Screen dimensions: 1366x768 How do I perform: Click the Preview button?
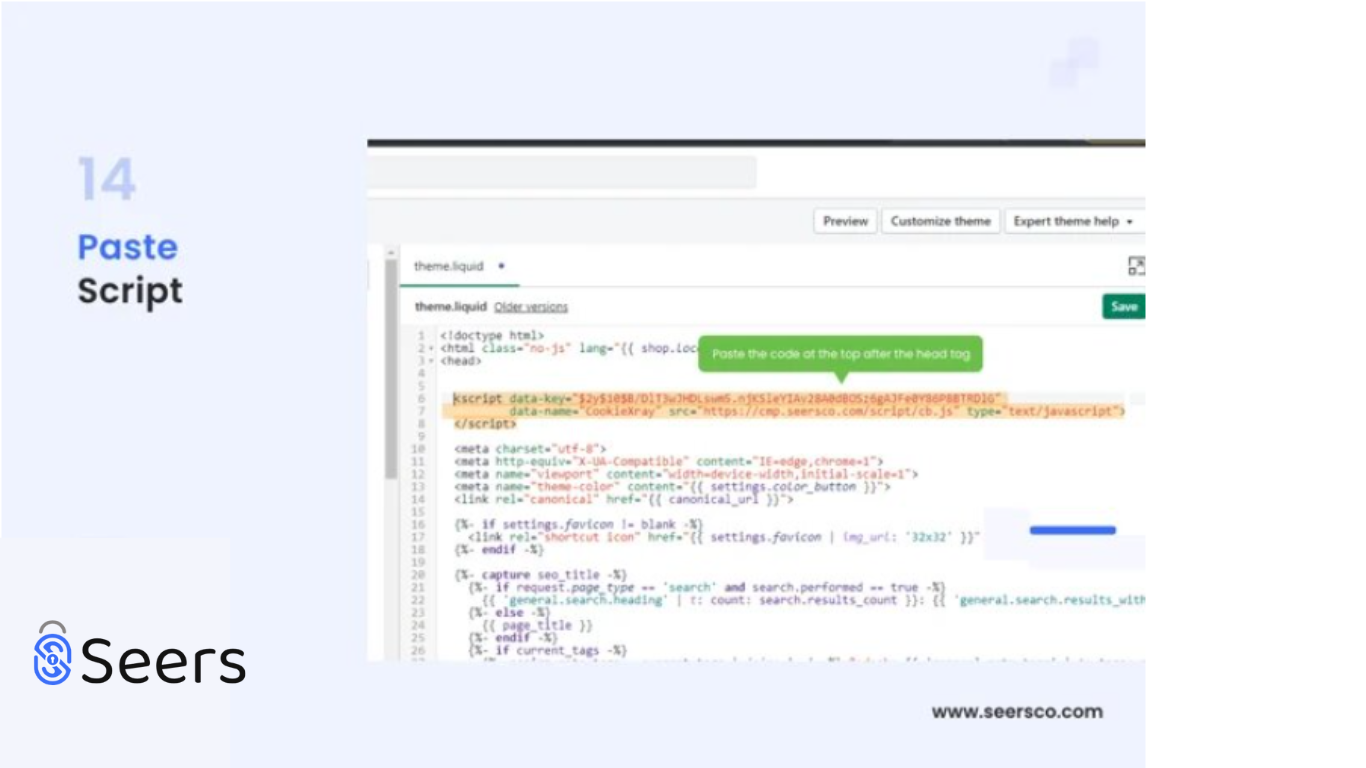point(846,221)
